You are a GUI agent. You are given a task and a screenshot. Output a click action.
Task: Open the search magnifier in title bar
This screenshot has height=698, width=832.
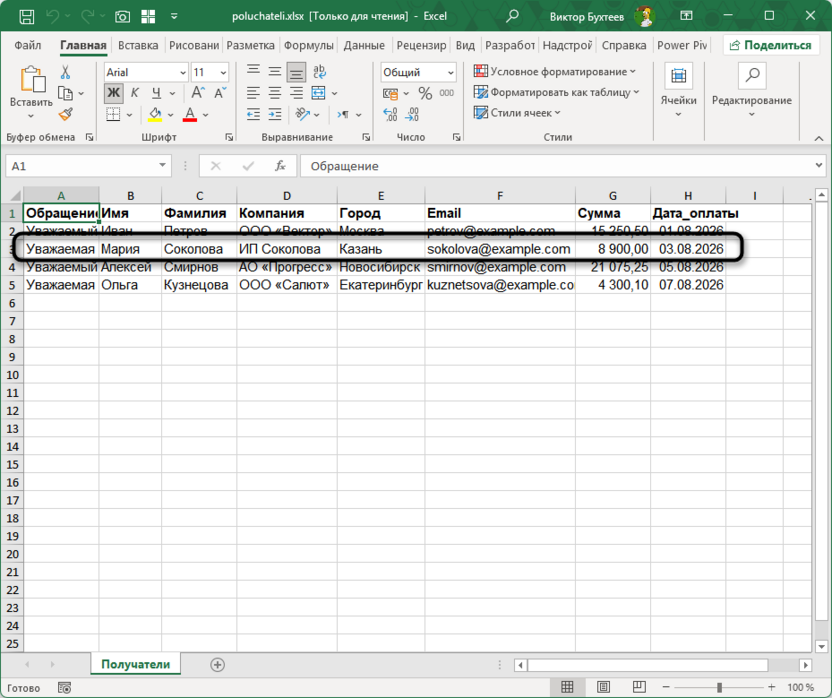[x=512, y=16]
